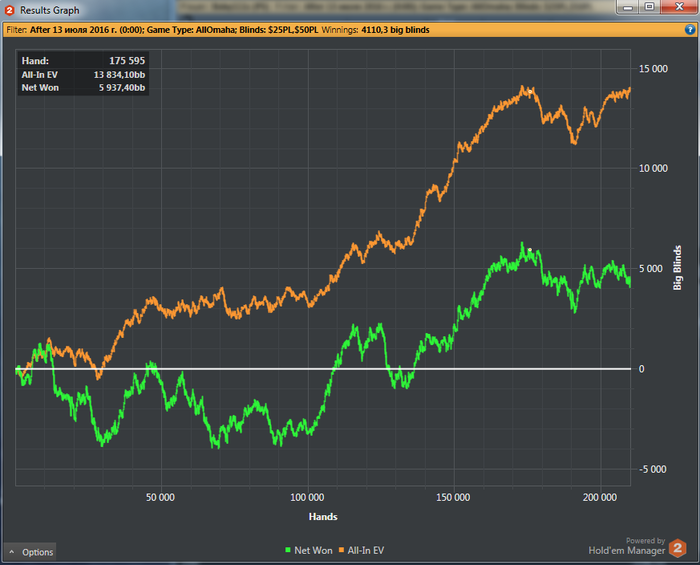Click the Big Blinds y-axis title
Image resolution: width=700 pixels, height=565 pixels.
point(678,268)
